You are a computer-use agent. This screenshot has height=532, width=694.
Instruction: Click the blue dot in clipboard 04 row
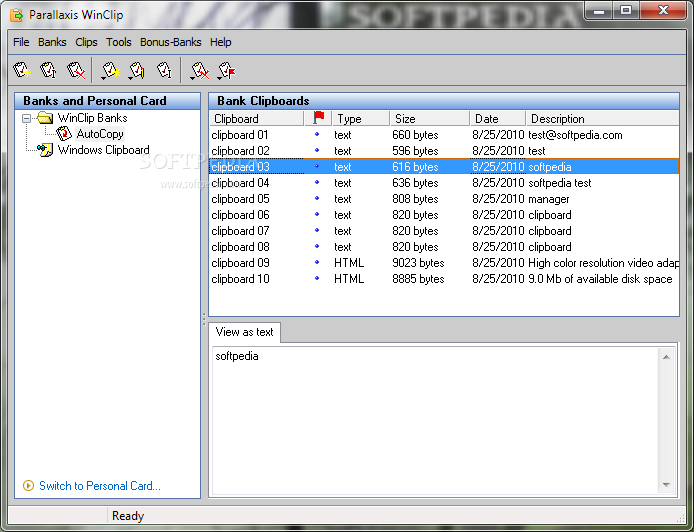[x=316, y=182]
